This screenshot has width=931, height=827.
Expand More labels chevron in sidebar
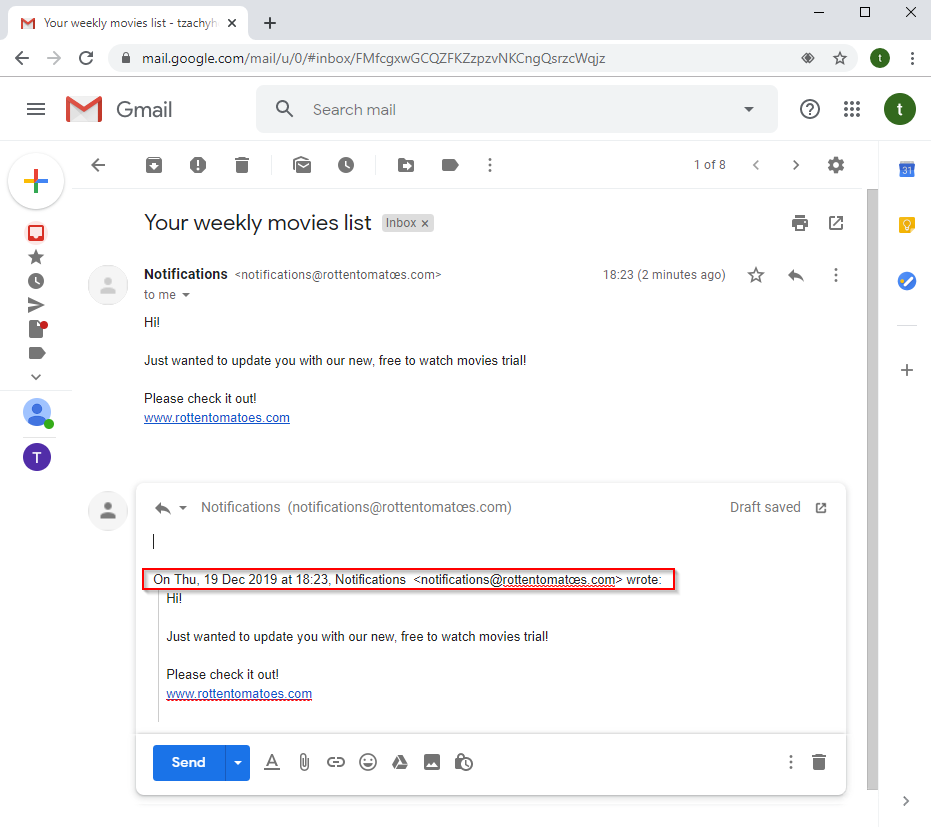pyautogui.click(x=36, y=377)
